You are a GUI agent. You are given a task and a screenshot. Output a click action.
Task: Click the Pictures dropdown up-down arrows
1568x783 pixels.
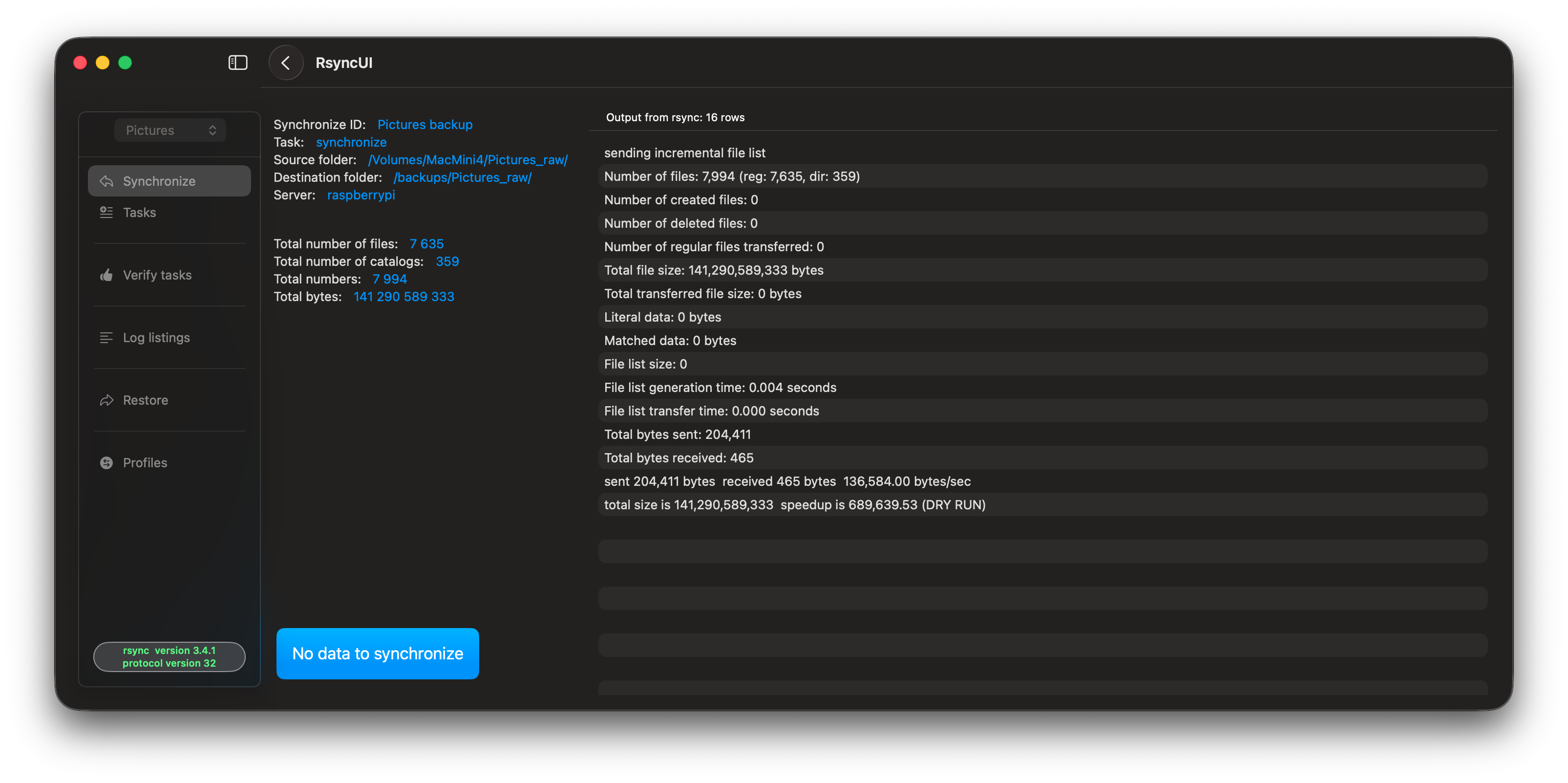pyautogui.click(x=212, y=130)
